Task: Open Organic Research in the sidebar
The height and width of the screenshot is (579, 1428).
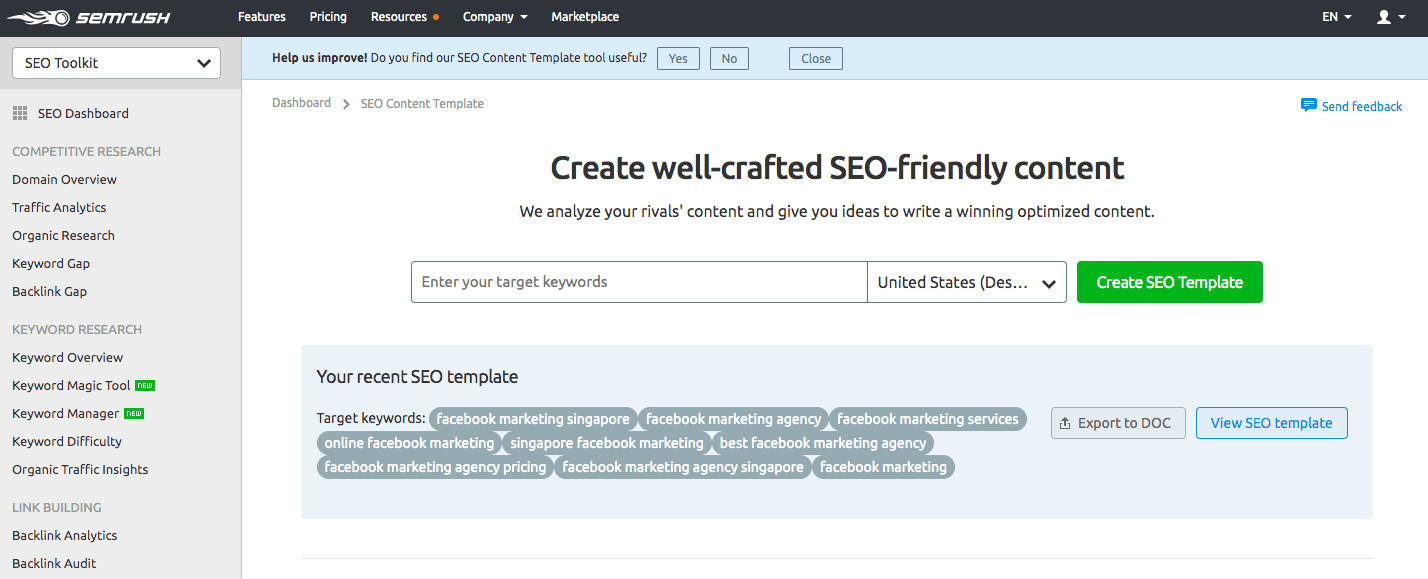Action: 63,236
